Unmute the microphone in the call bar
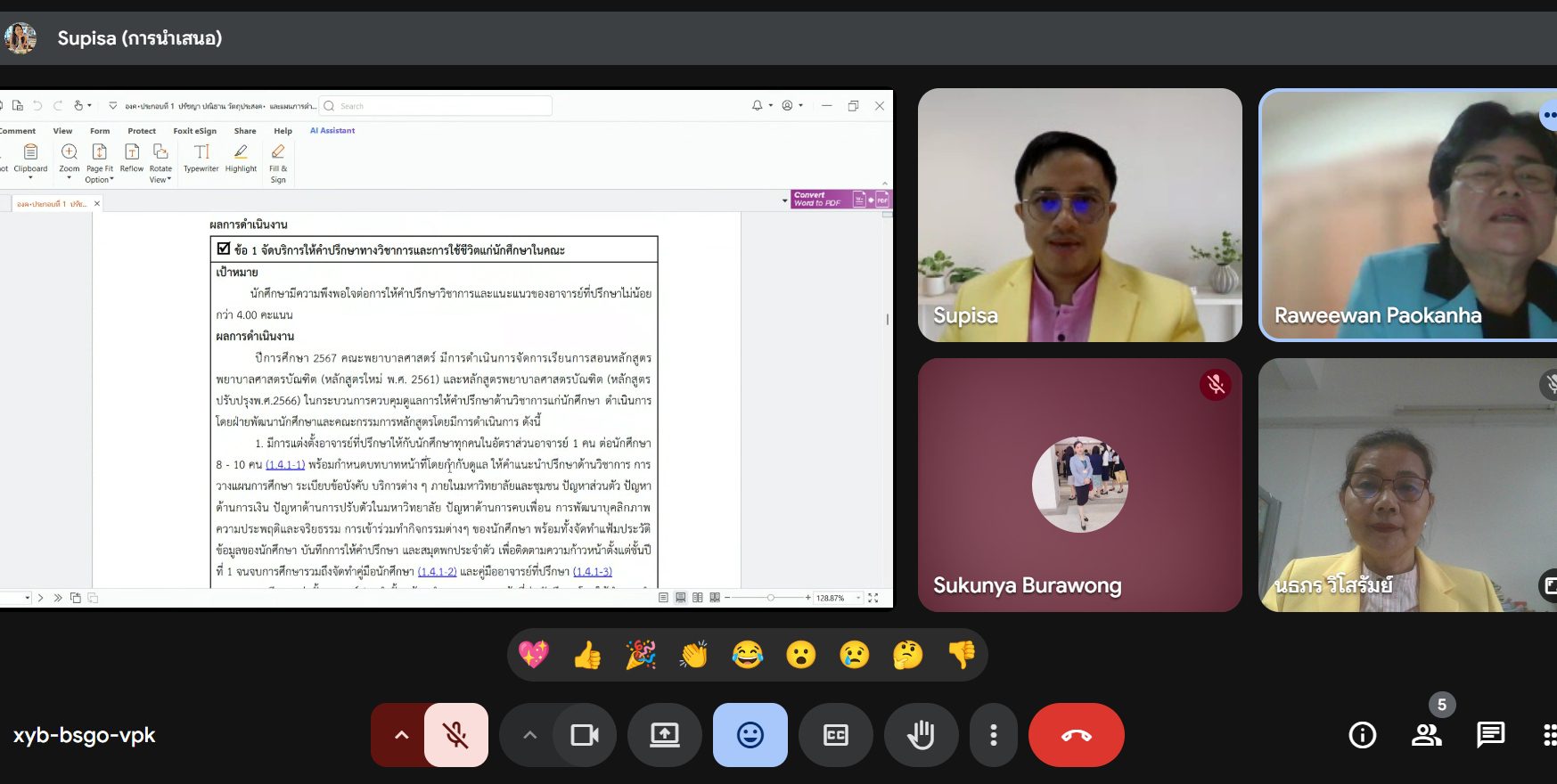1557x784 pixels. (456, 735)
